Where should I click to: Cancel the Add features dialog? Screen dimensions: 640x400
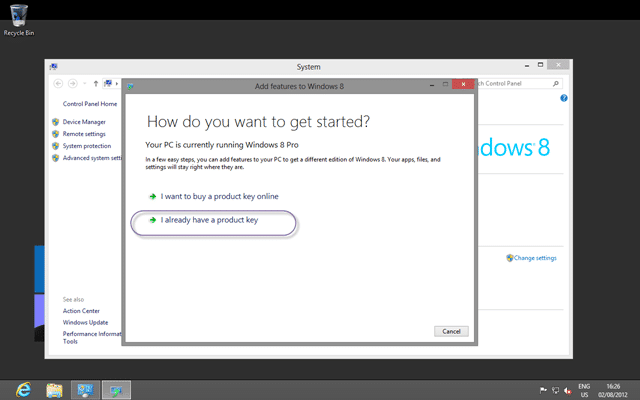click(451, 331)
